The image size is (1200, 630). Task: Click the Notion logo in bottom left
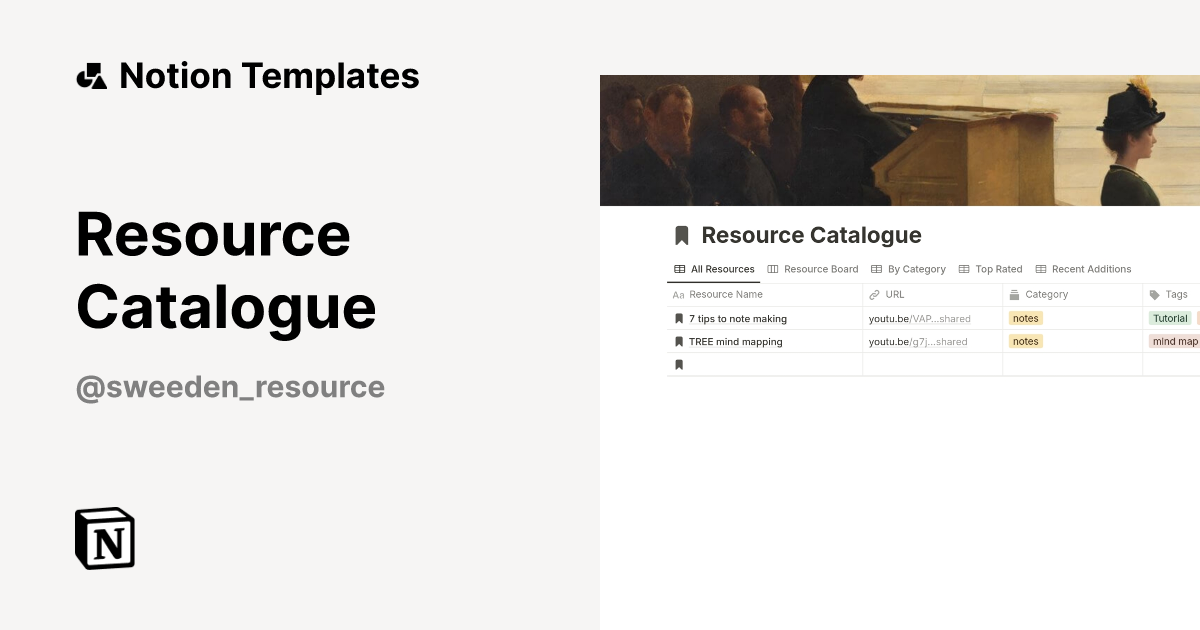point(104,538)
